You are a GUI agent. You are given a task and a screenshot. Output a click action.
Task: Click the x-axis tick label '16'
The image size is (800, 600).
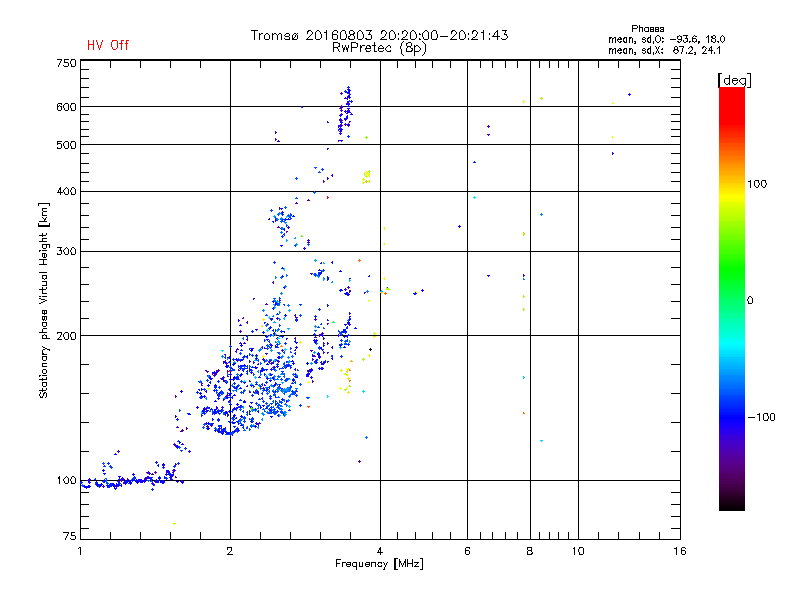coord(680,551)
